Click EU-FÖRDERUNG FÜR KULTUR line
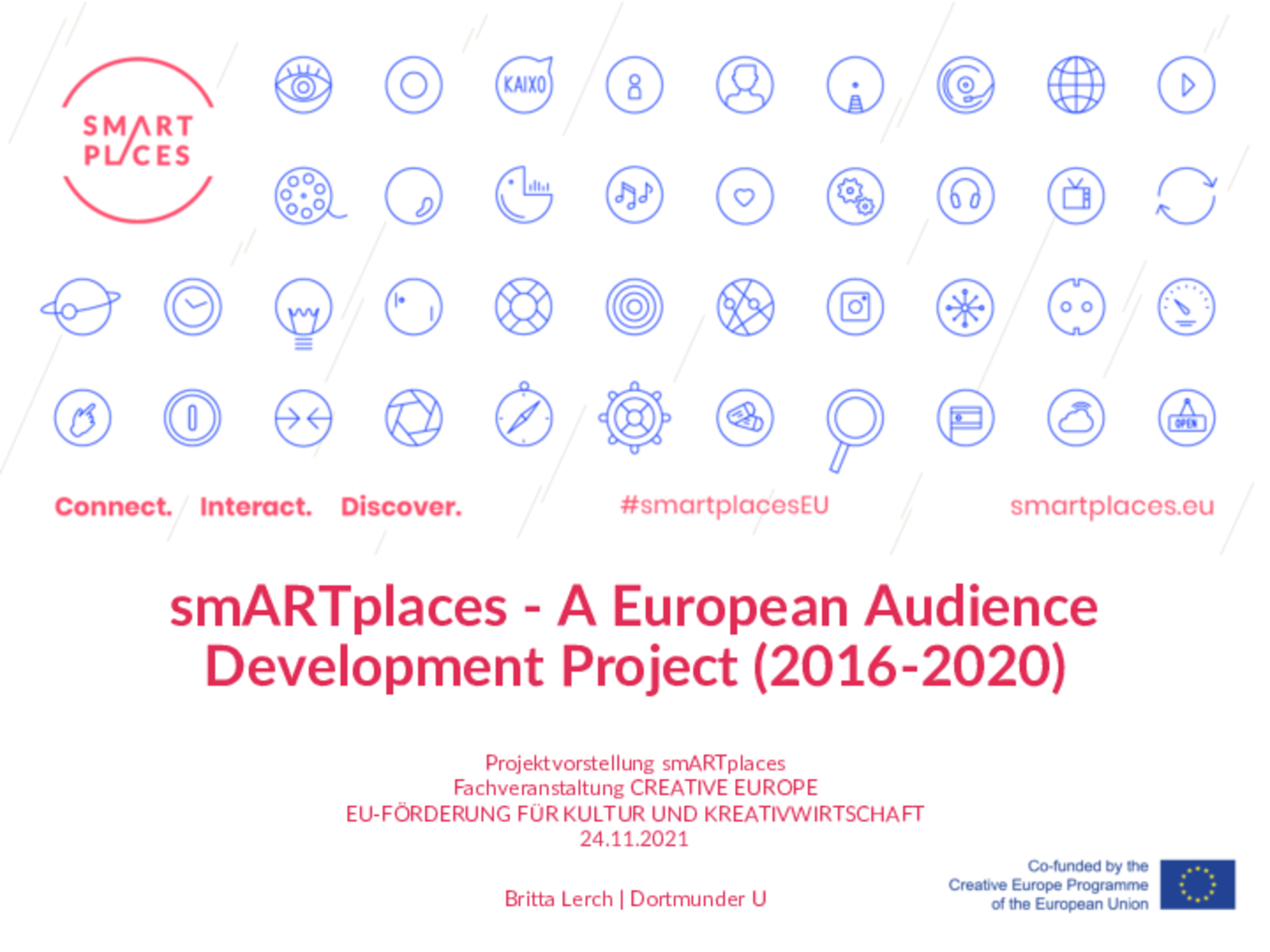Image resolution: width=1270 pixels, height=952 pixels. pos(635,814)
